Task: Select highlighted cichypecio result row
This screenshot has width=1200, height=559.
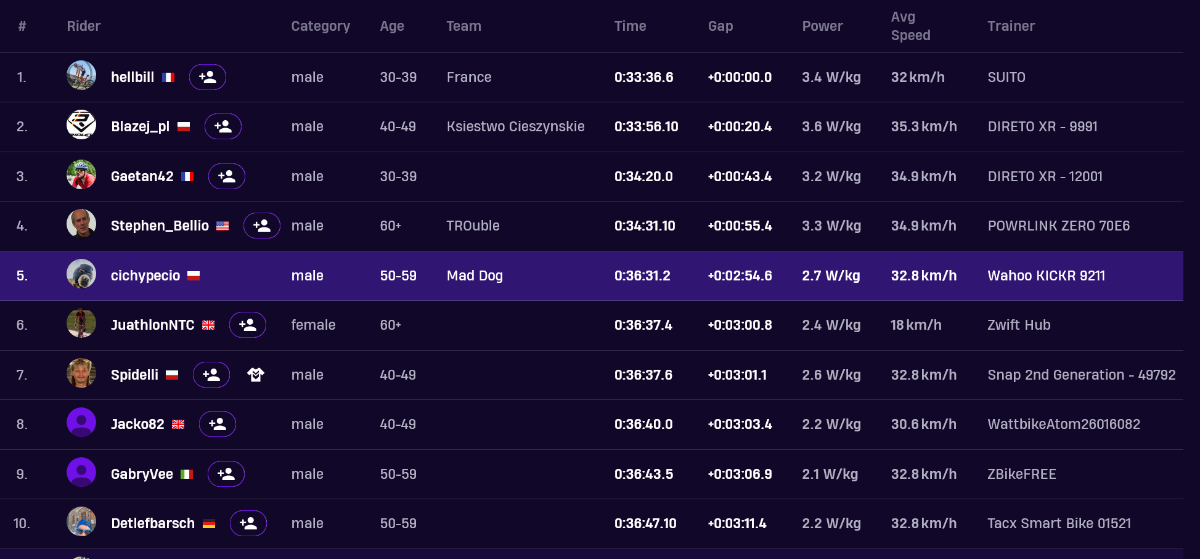Action: 591,275
